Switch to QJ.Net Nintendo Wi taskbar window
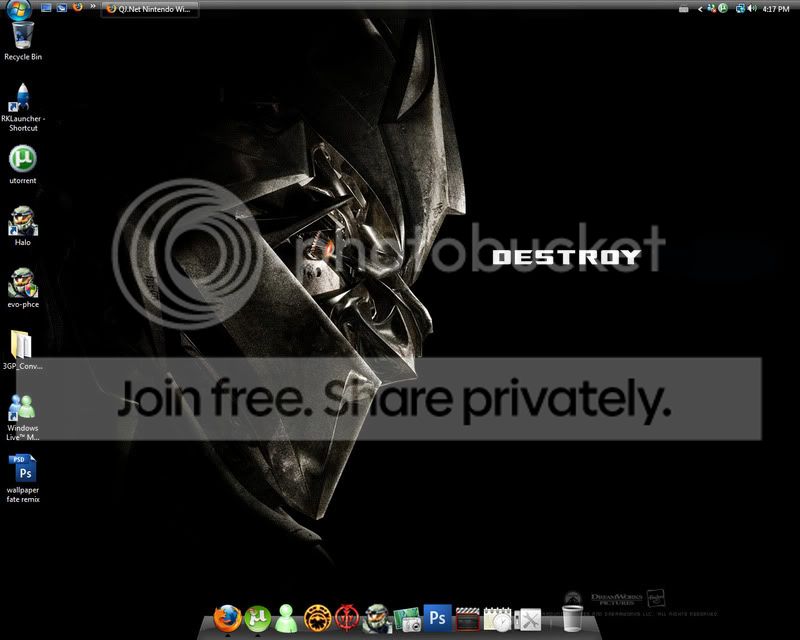Image resolution: width=800 pixels, height=640 pixels. (151, 9)
